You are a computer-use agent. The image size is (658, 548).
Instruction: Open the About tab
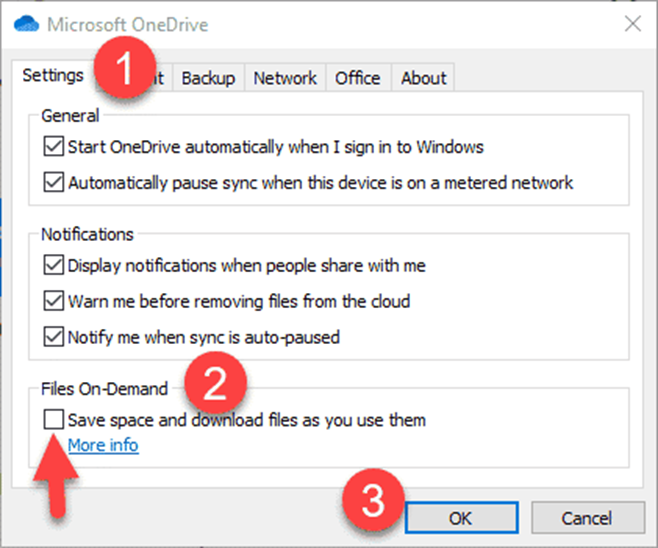[x=423, y=78]
